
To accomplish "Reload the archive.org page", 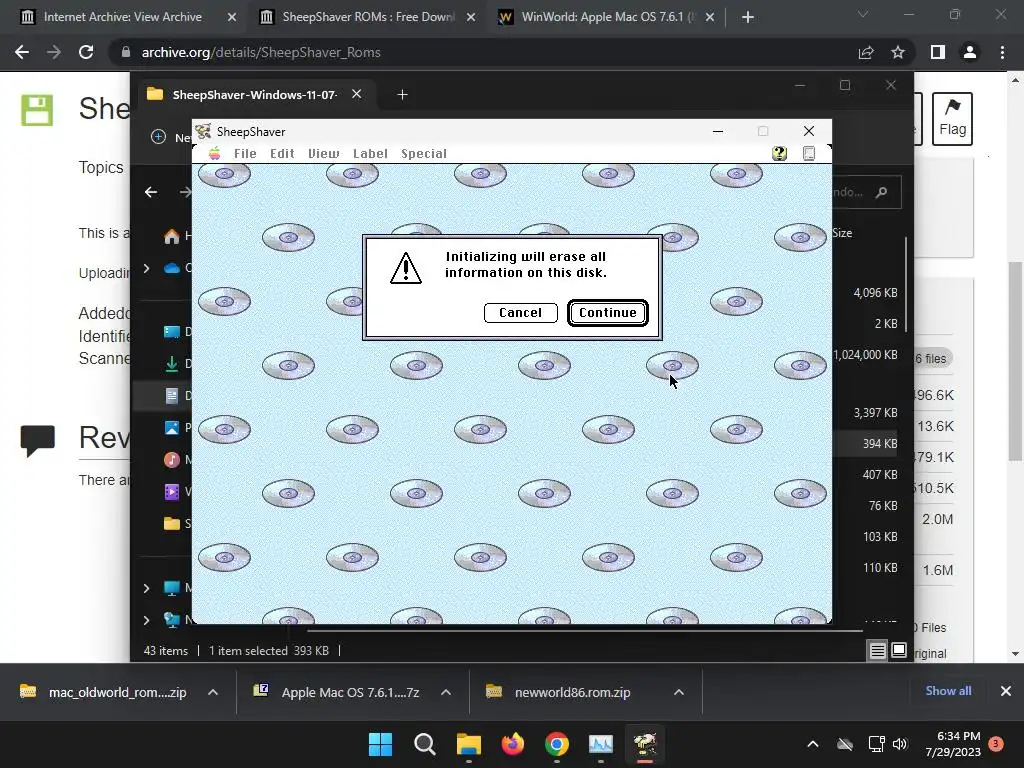I will point(86,52).
